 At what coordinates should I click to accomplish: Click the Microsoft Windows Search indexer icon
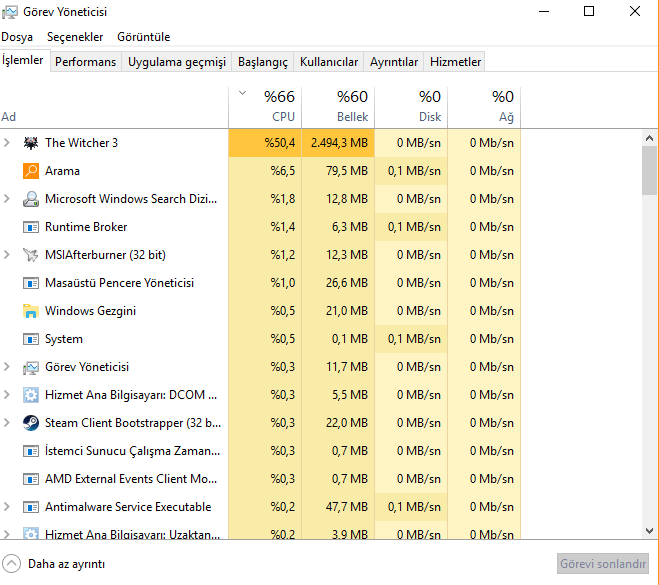click(31, 199)
